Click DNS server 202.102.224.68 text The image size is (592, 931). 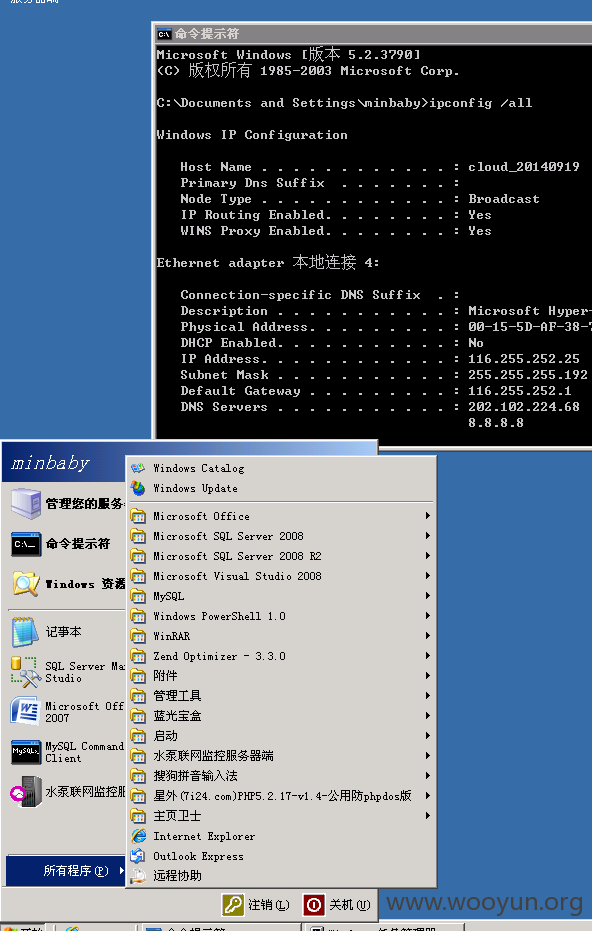click(x=524, y=407)
